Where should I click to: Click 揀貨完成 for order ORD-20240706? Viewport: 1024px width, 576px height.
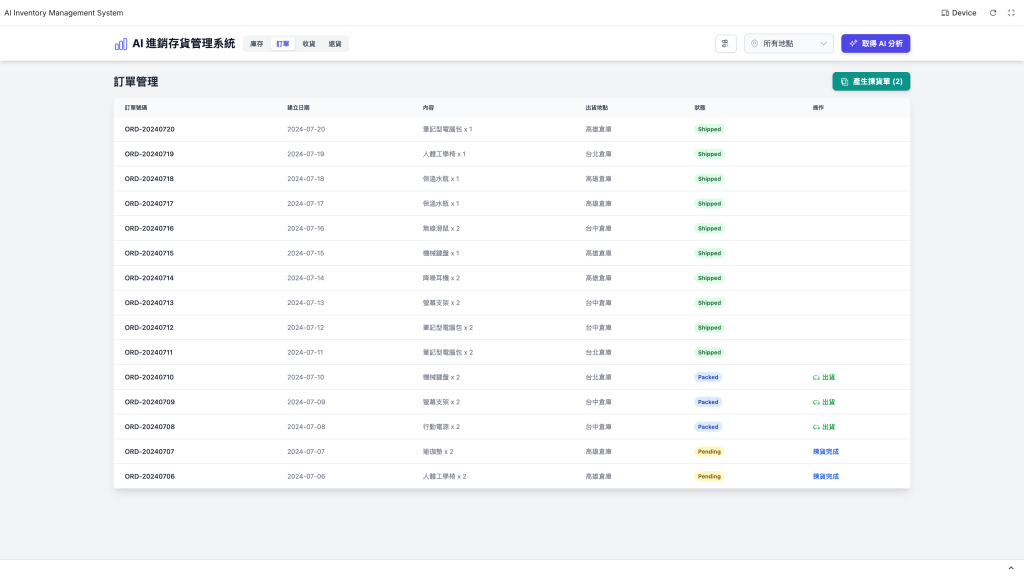point(825,477)
